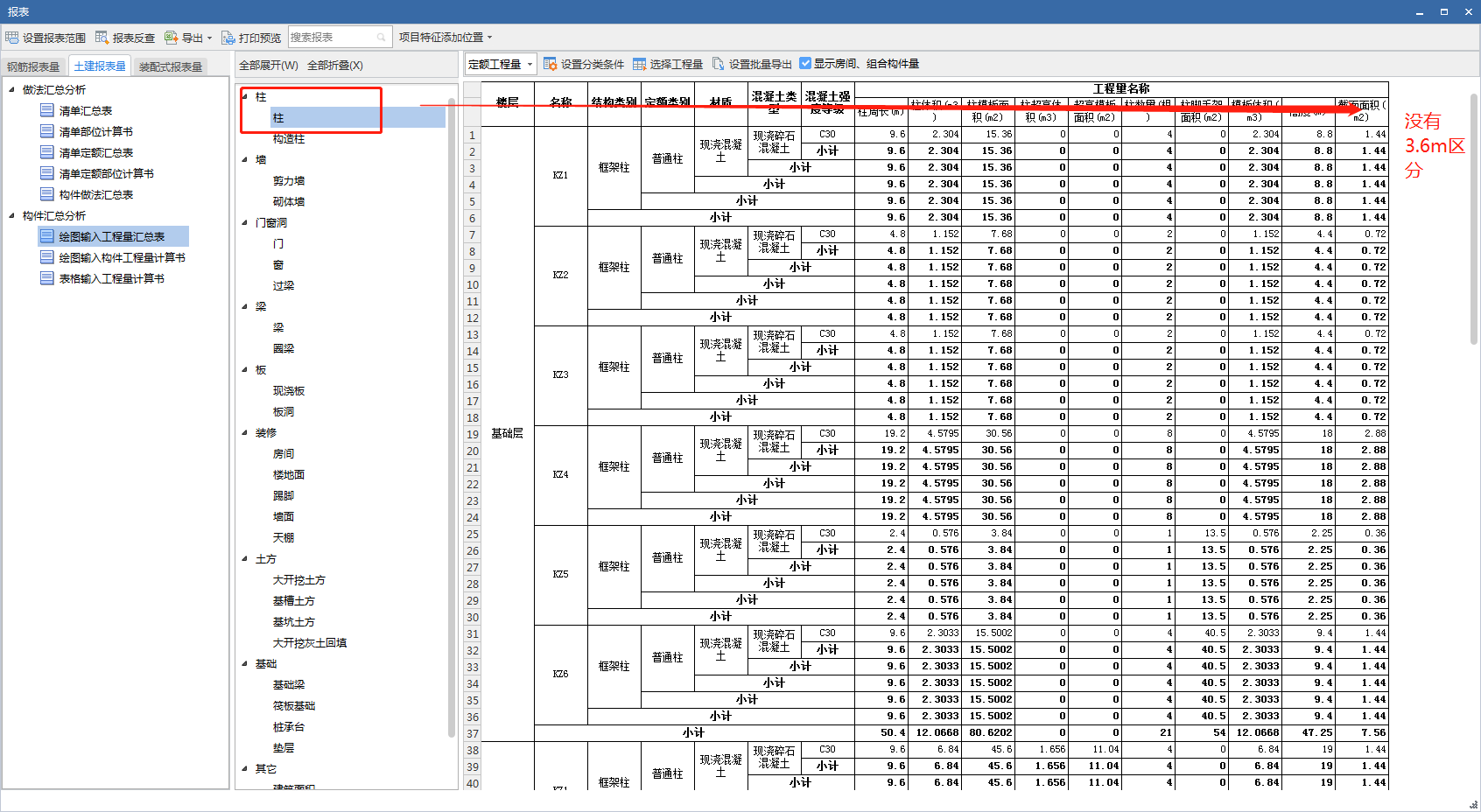Click the 设置批量导出 icon
The image size is (1481, 812).
pos(719,64)
